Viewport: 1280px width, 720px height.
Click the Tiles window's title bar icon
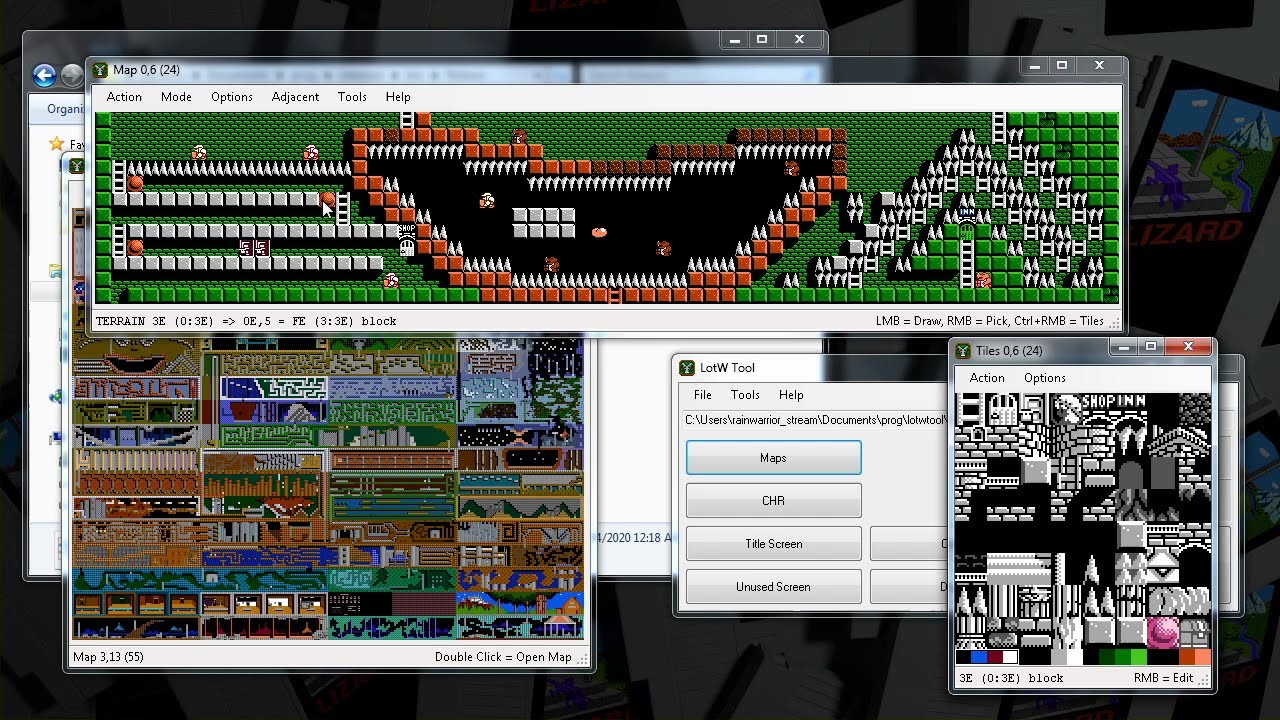point(963,351)
